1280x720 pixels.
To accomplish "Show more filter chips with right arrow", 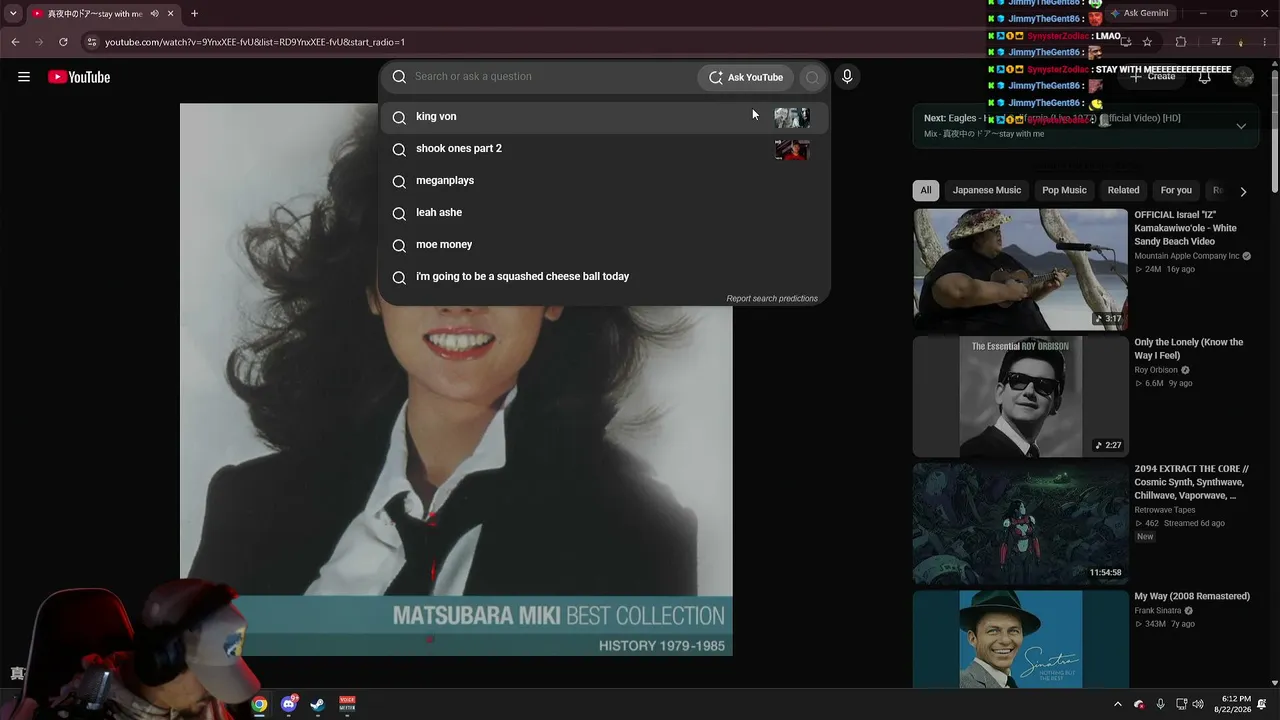I will (x=1243, y=191).
